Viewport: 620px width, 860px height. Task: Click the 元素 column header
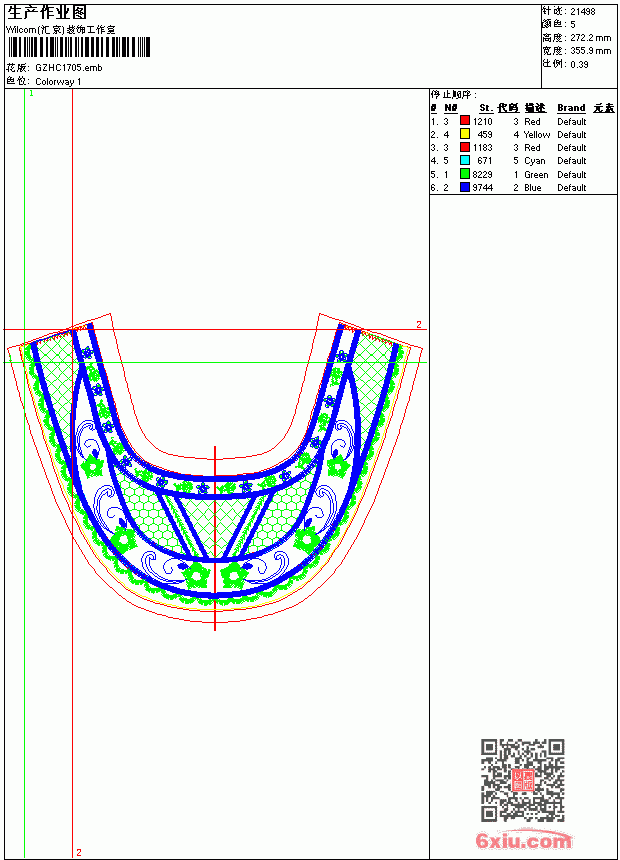604,108
